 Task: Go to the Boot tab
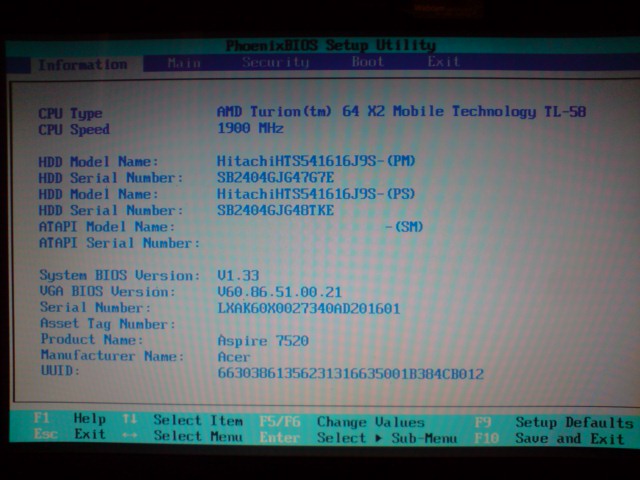point(368,62)
